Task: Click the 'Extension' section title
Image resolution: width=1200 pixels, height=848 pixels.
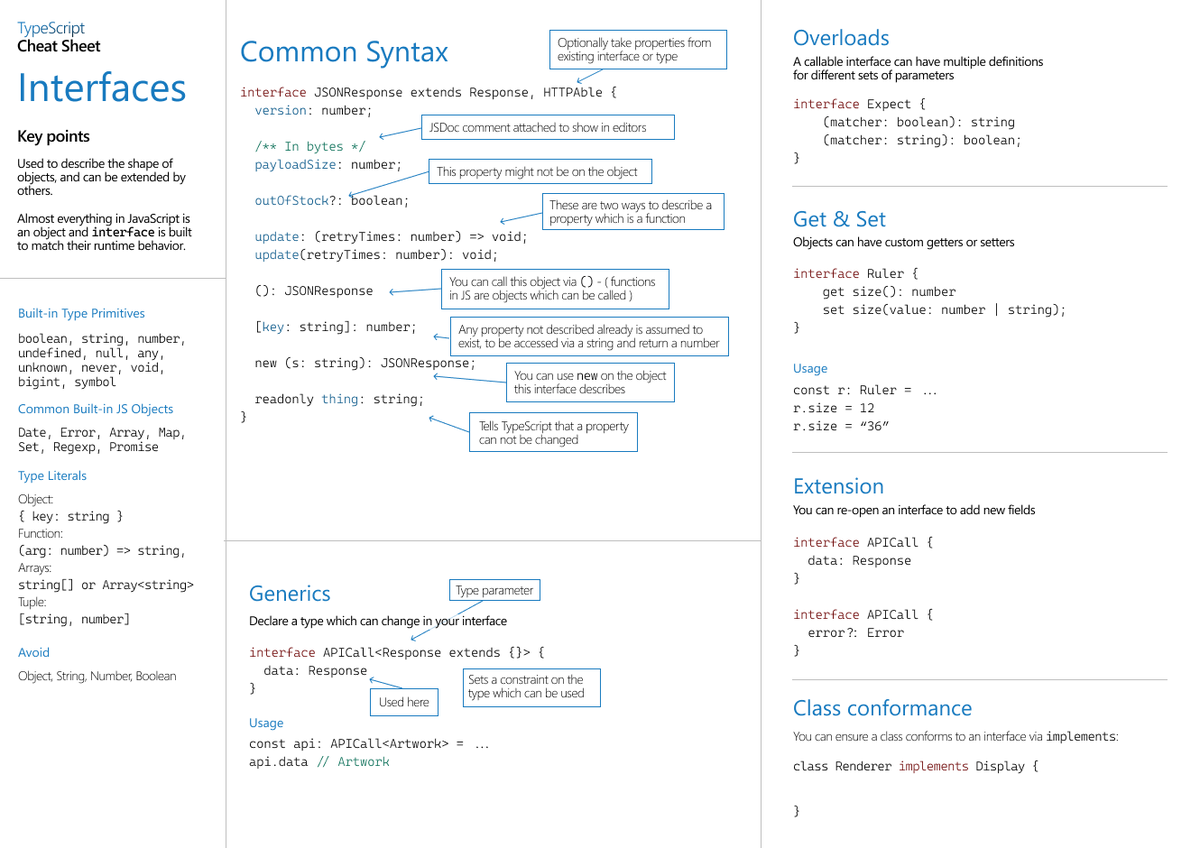Action: point(838,487)
